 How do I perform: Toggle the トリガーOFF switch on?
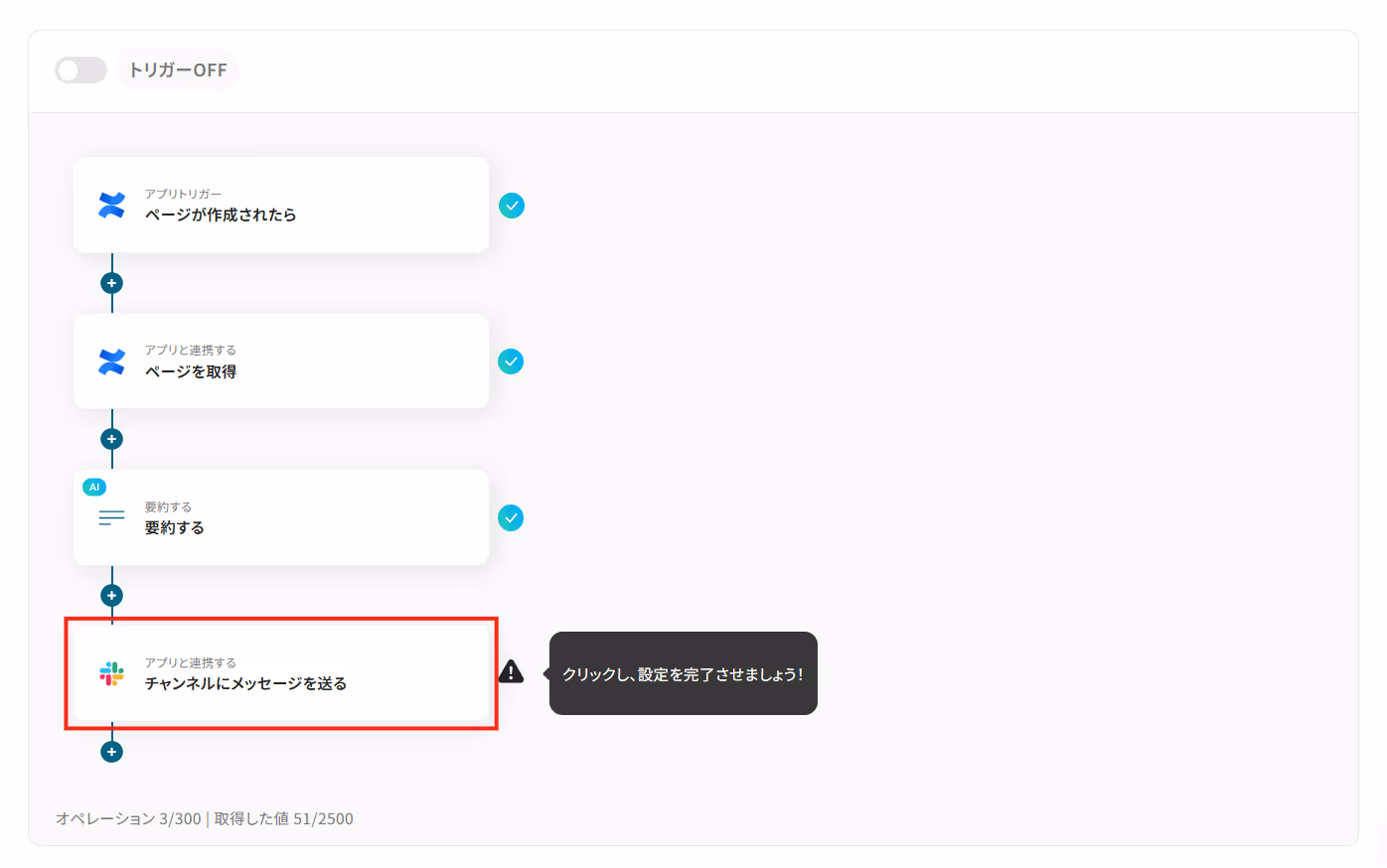tap(80, 71)
